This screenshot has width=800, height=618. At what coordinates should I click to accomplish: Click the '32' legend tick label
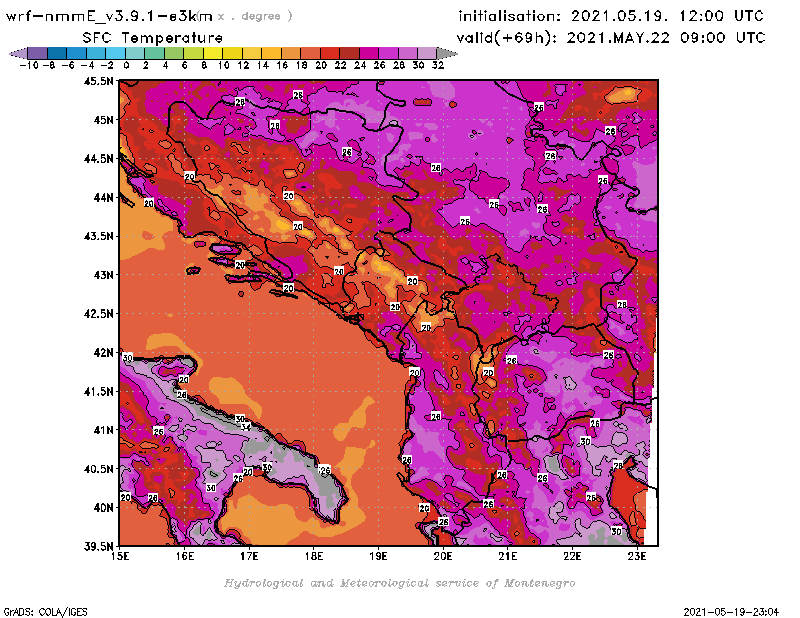click(x=438, y=65)
